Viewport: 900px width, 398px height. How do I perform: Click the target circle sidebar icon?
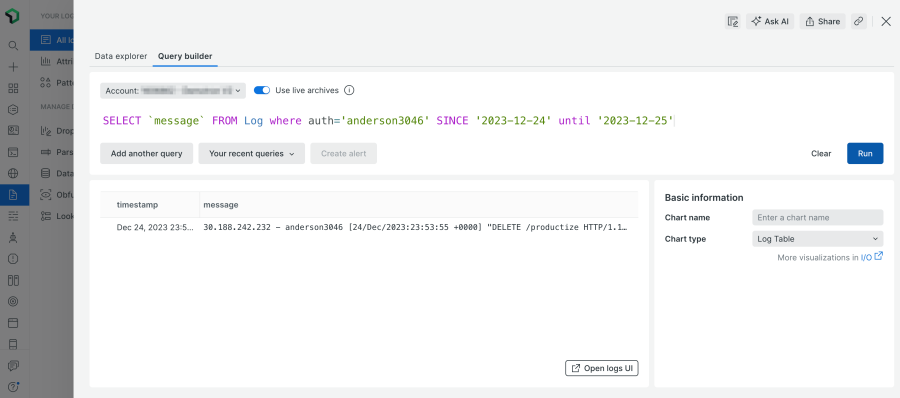pos(13,302)
